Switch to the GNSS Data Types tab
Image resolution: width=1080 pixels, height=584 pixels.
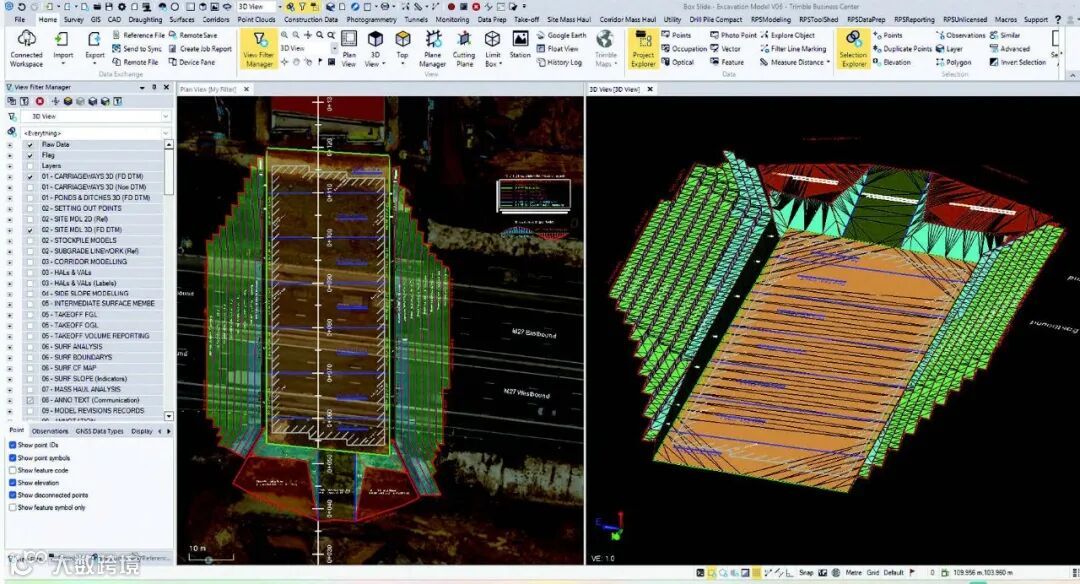point(99,431)
